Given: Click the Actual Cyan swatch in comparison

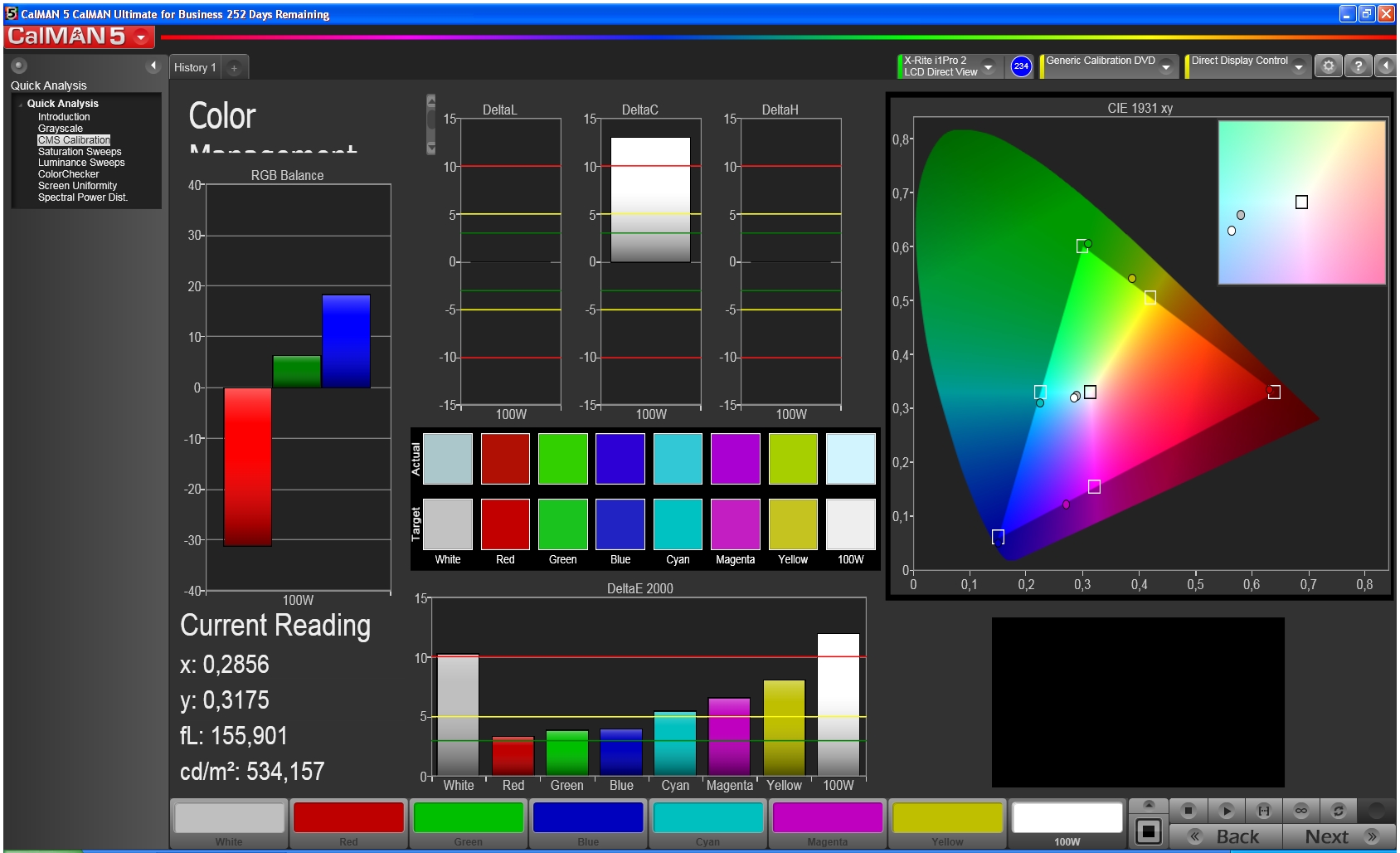Looking at the screenshot, I should click(x=678, y=459).
